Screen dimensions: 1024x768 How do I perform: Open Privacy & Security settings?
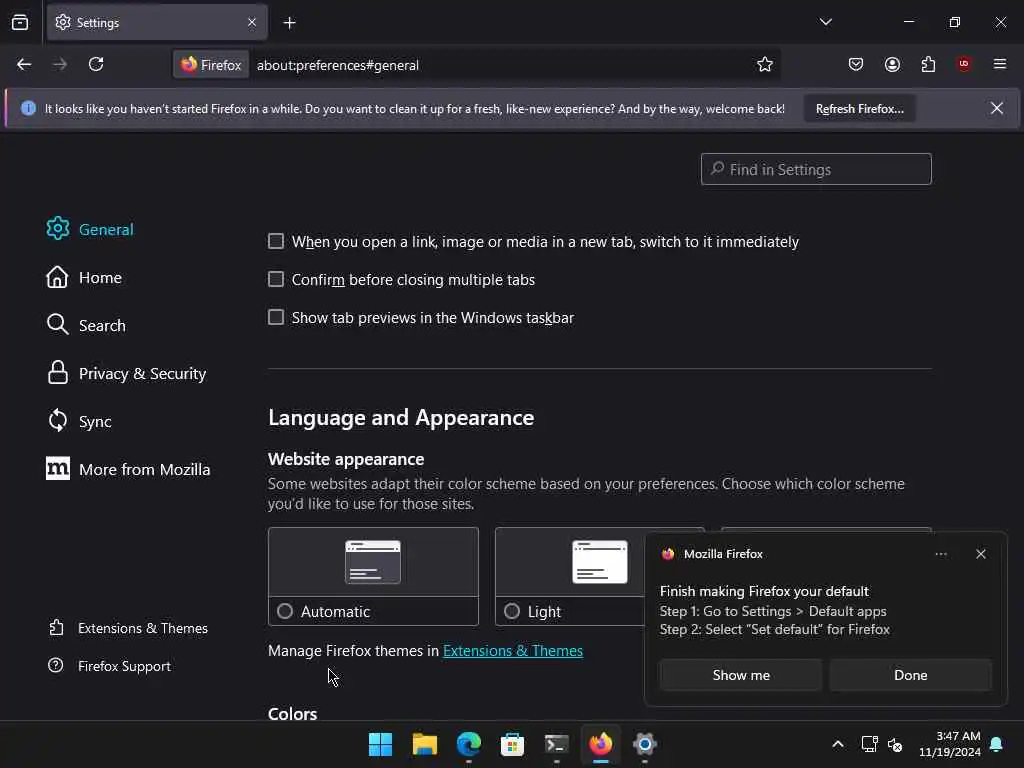click(x=126, y=374)
